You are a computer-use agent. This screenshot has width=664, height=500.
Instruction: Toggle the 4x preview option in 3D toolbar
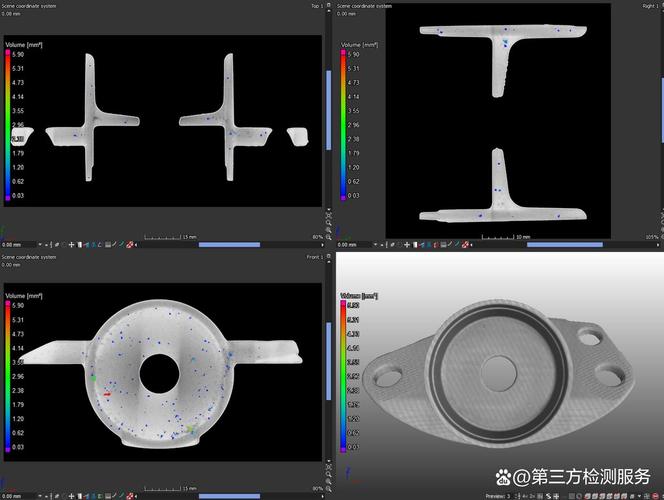tap(525, 496)
